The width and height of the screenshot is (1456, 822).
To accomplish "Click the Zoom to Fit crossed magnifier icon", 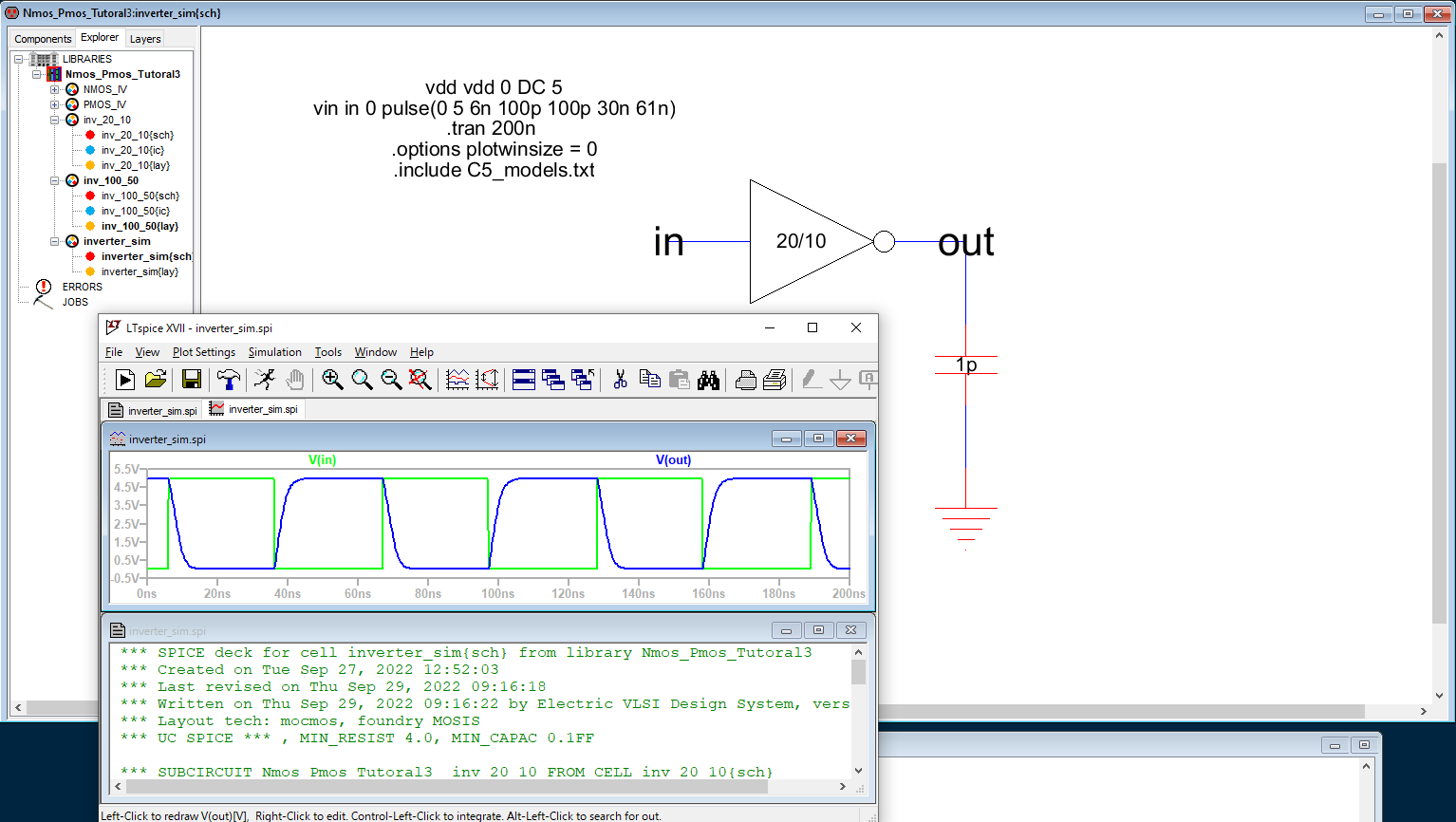I will (x=420, y=380).
